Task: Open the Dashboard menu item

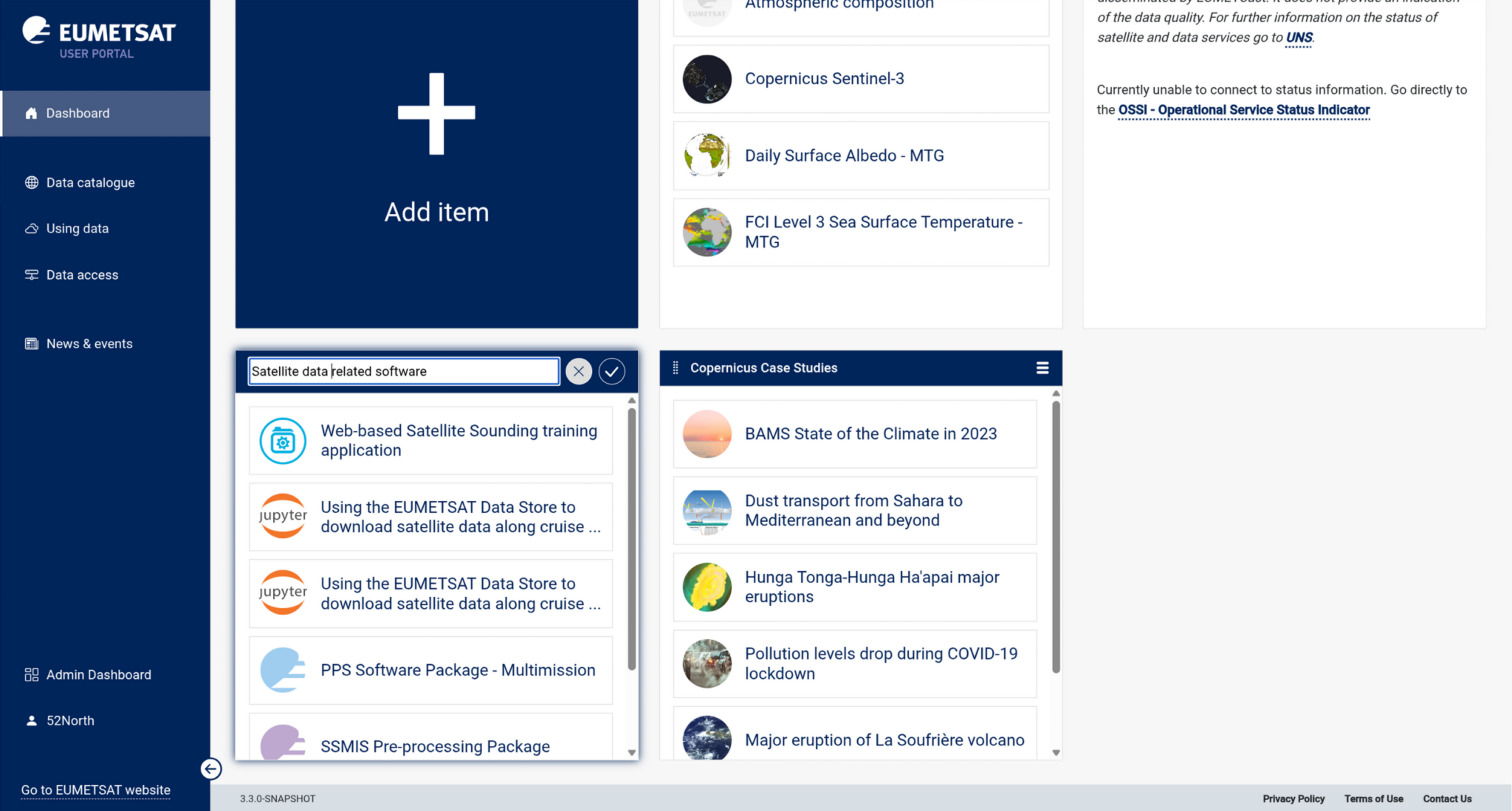Action: click(x=105, y=114)
